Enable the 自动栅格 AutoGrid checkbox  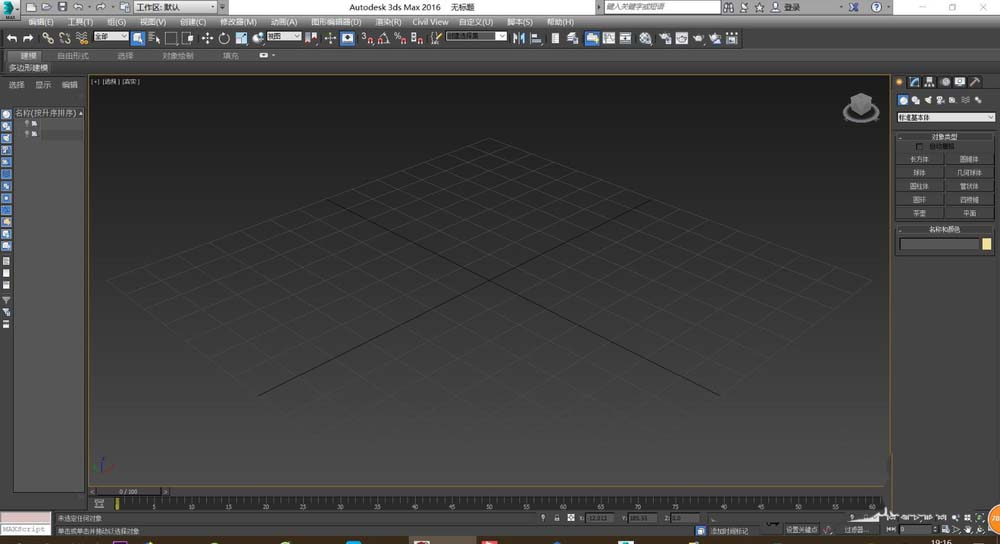coord(919,147)
